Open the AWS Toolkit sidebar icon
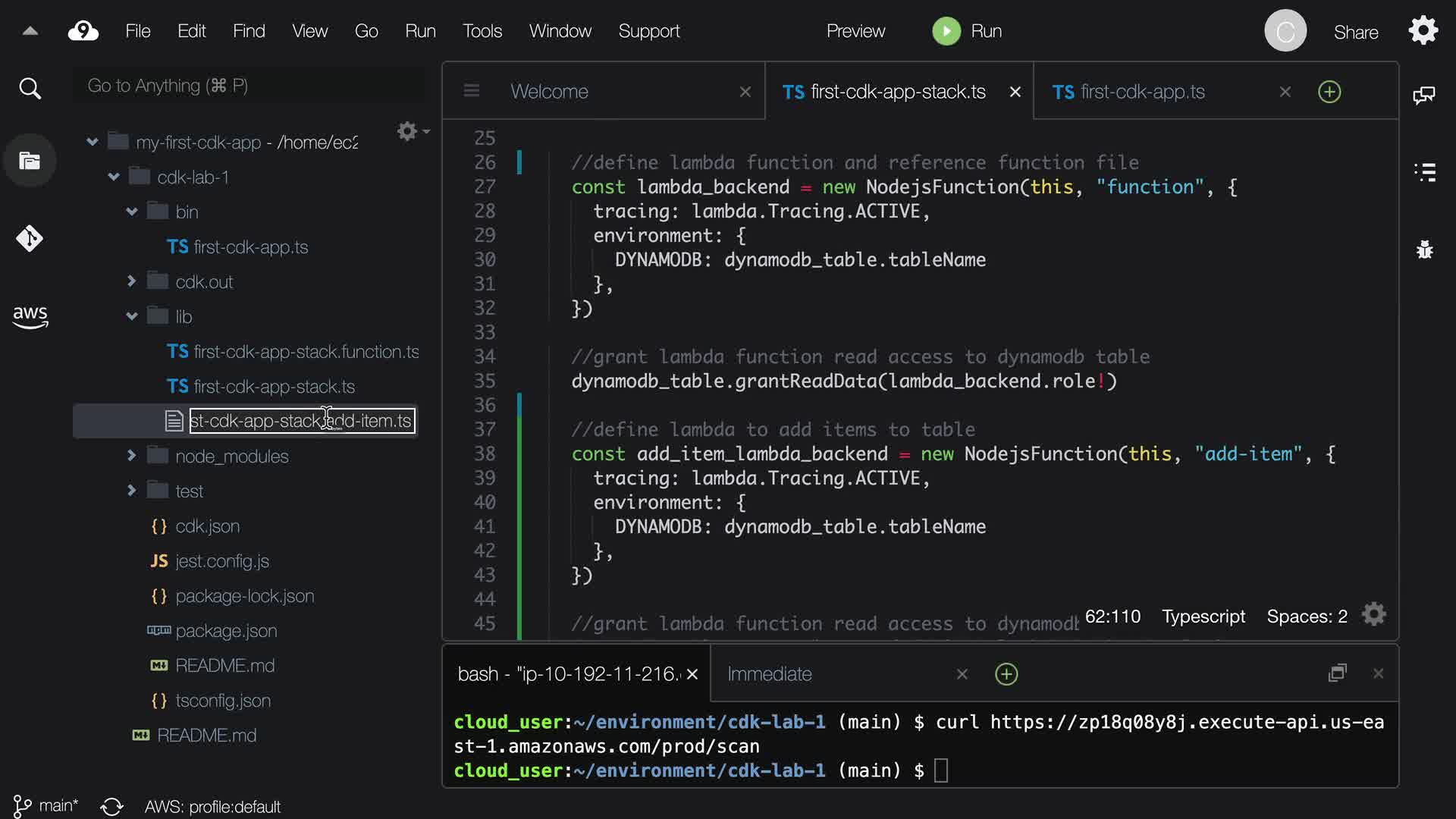1456x819 pixels. click(30, 317)
